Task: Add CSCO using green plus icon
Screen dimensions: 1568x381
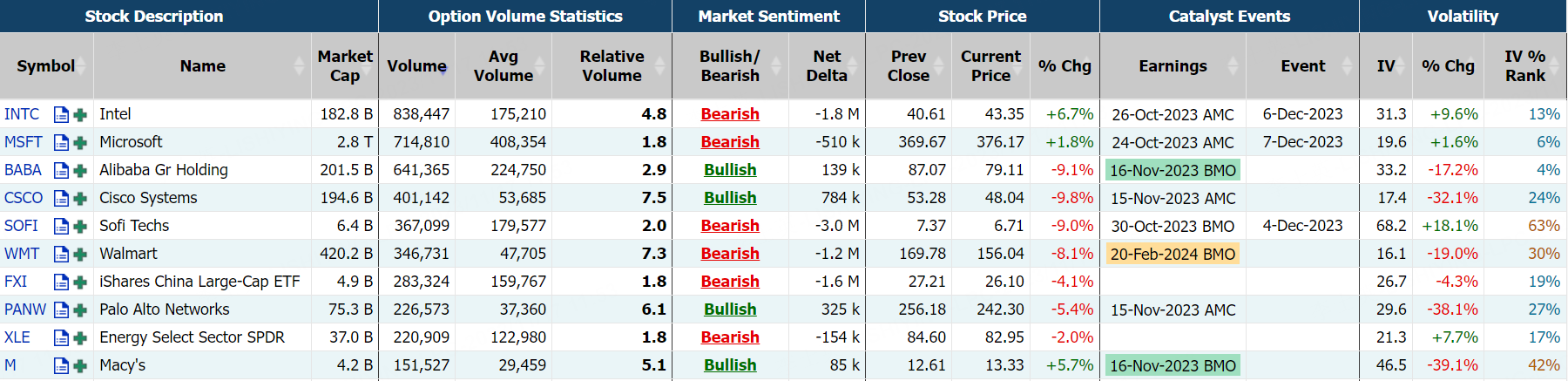Action: pyautogui.click(x=80, y=199)
